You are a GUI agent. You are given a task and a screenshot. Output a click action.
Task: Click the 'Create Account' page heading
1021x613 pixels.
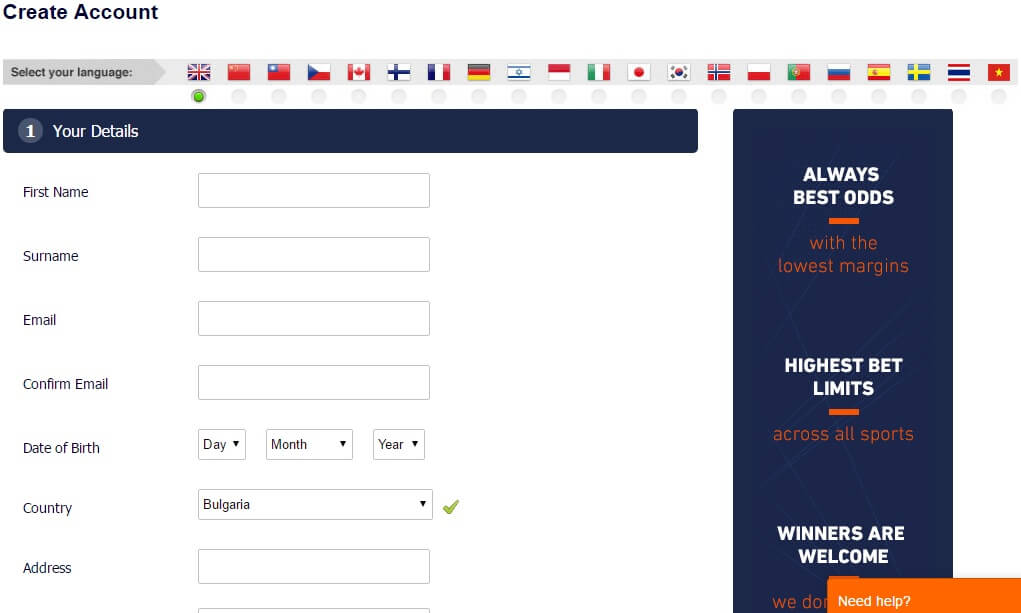(81, 12)
